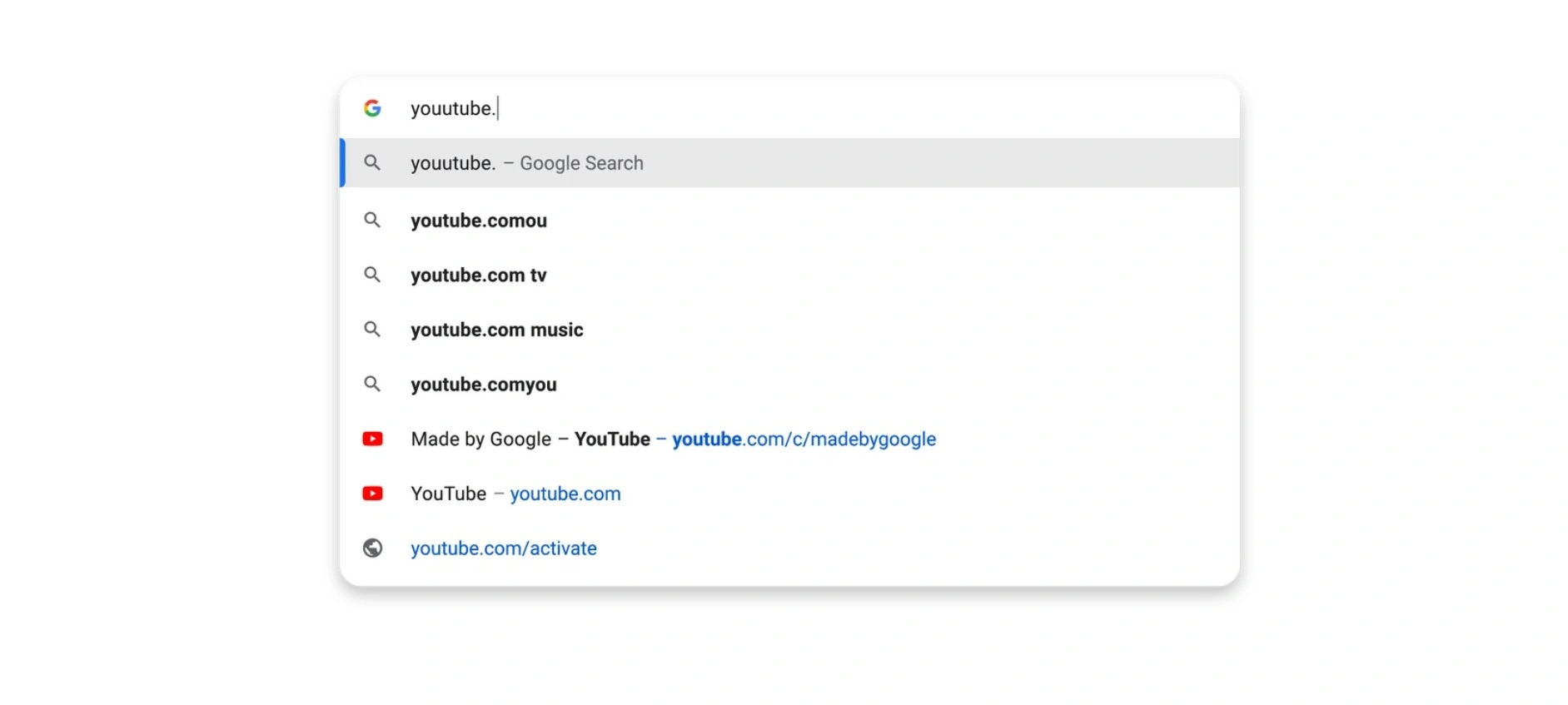Click magnifier icon next to 'youtube.com tv'
This screenshot has width=1568, height=705.
pyautogui.click(x=372, y=275)
